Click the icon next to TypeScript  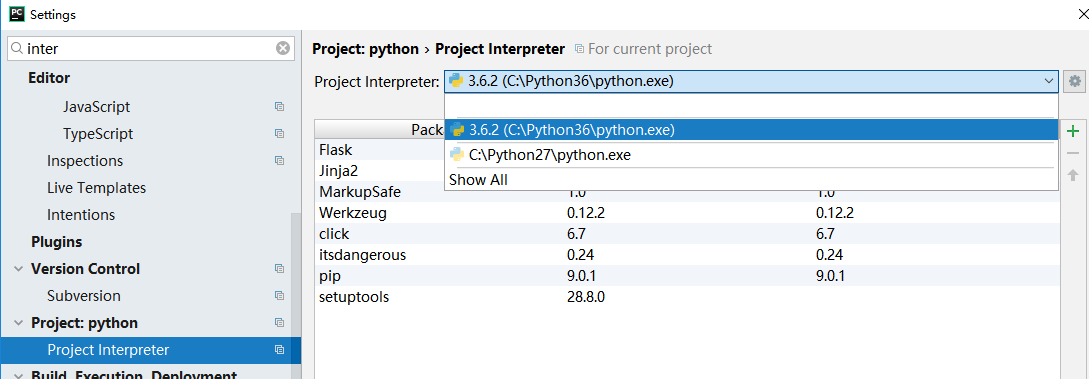pos(279,134)
